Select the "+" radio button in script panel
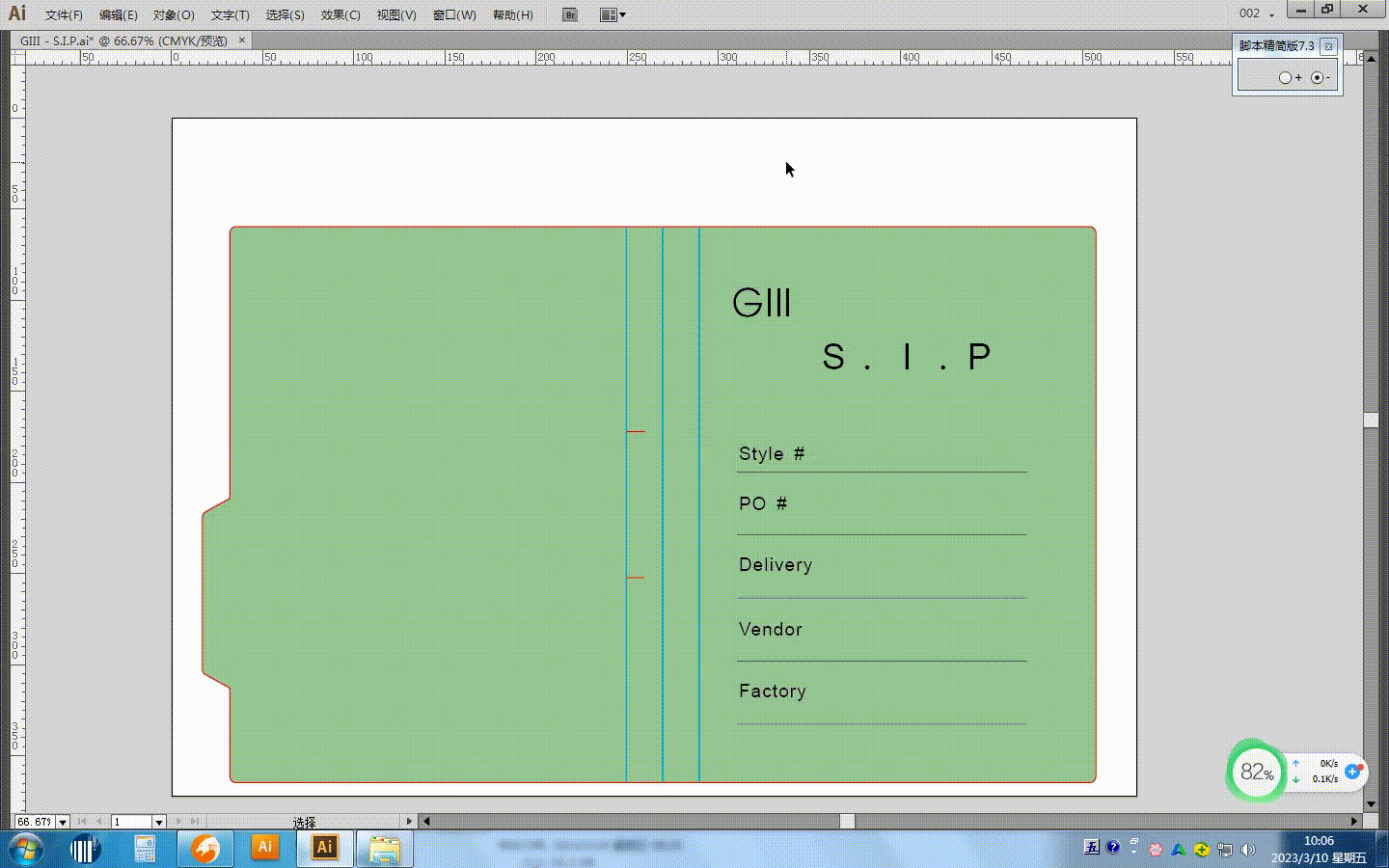This screenshot has width=1389, height=868. tap(1285, 77)
